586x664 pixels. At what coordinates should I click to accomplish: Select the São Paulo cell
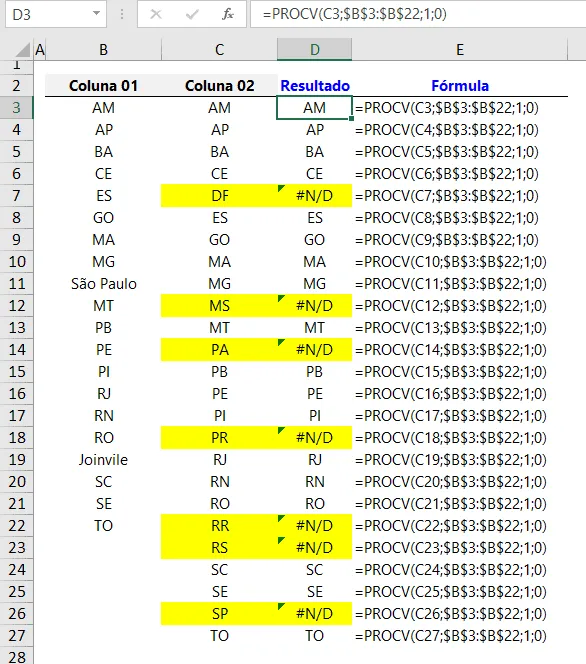pos(103,284)
